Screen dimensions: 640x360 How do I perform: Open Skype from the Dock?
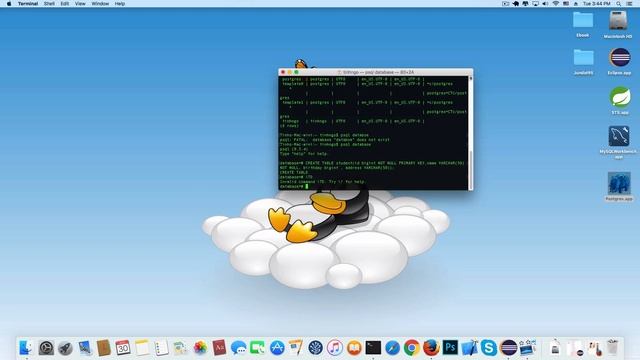tap(489, 348)
